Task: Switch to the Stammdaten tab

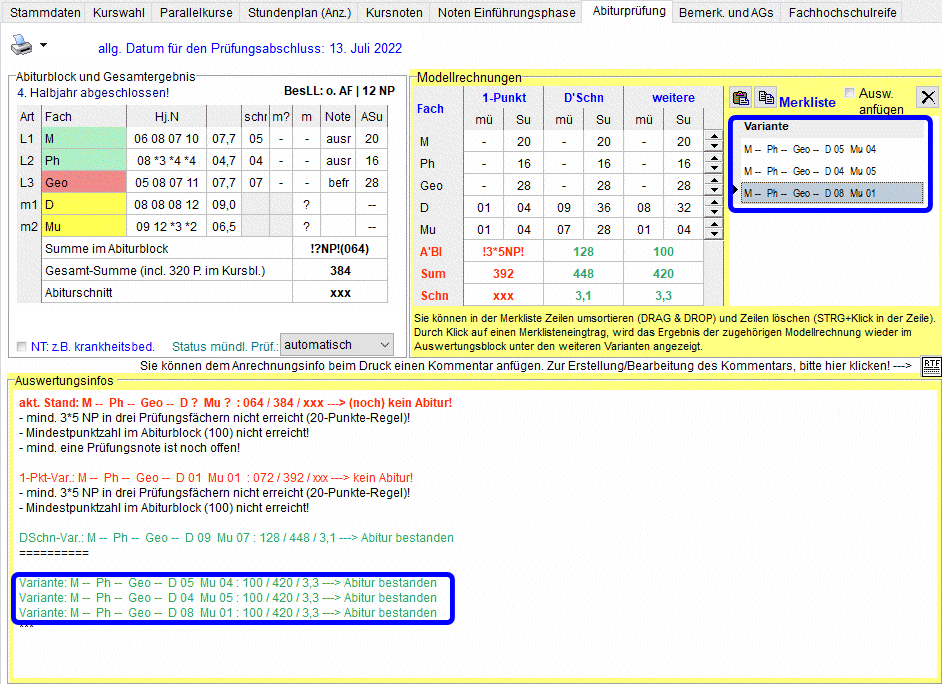Action: tap(45, 13)
